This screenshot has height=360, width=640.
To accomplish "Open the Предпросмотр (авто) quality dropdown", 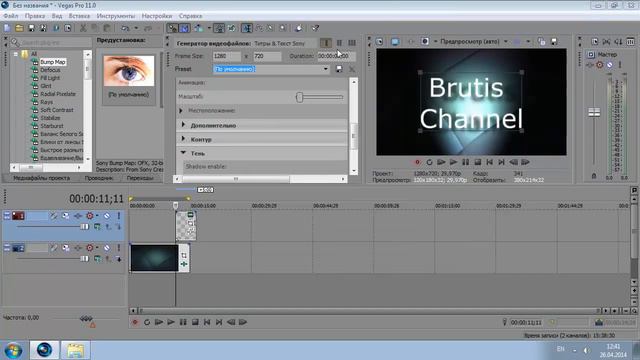I will coord(506,41).
